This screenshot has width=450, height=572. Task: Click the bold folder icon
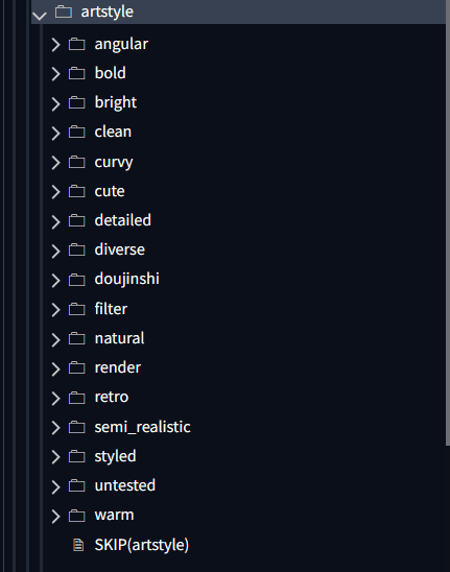click(77, 73)
